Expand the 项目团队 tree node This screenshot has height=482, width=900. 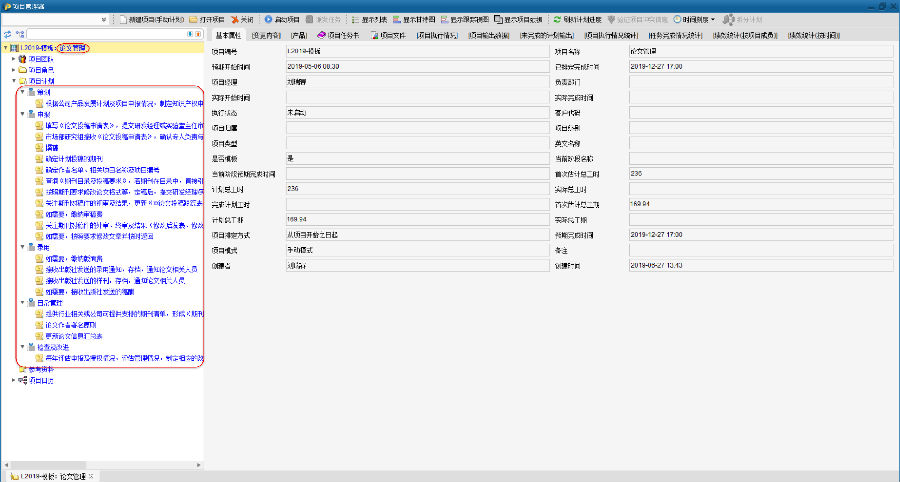(14, 59)
